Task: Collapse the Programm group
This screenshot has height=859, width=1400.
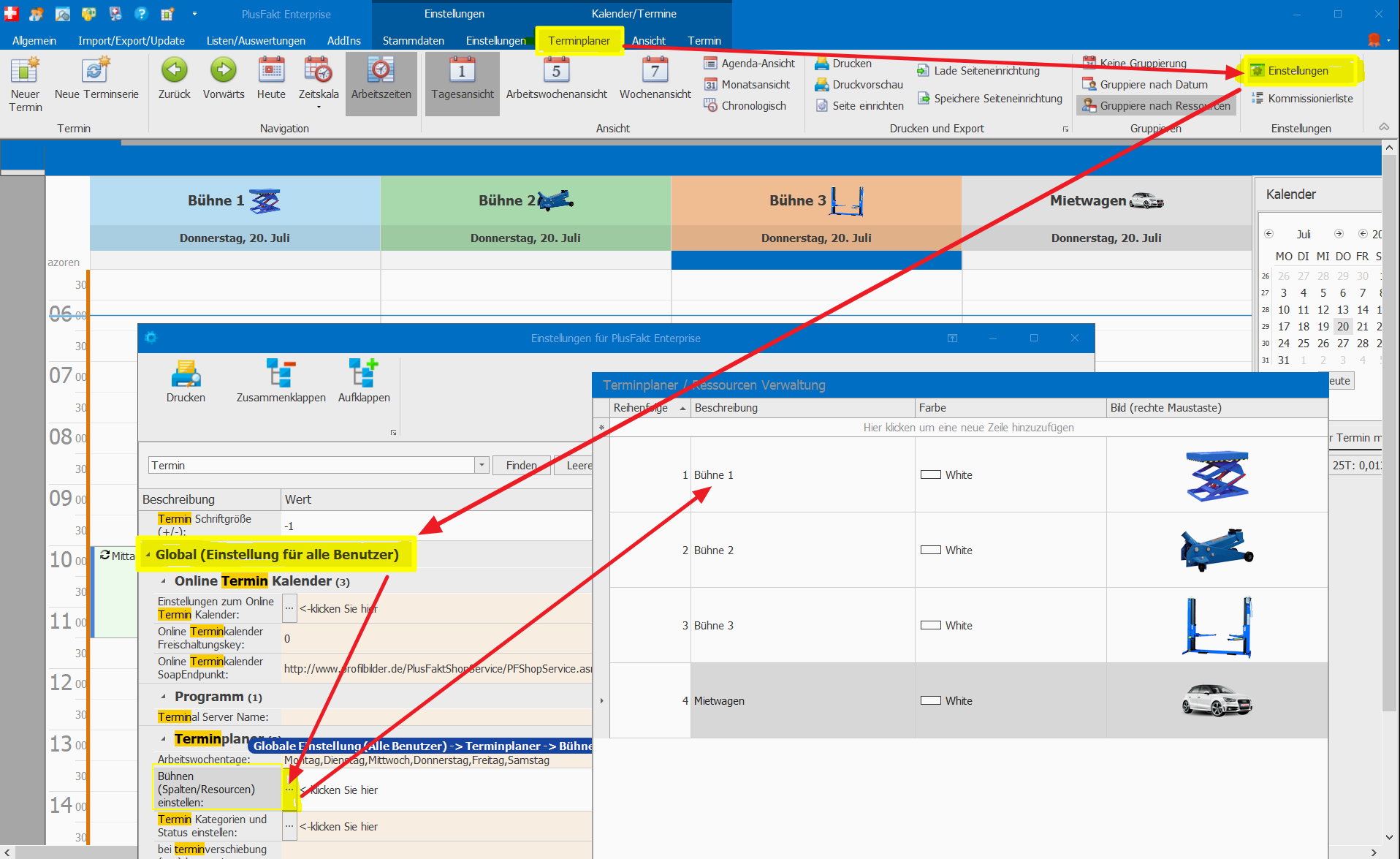Action: 163,697
